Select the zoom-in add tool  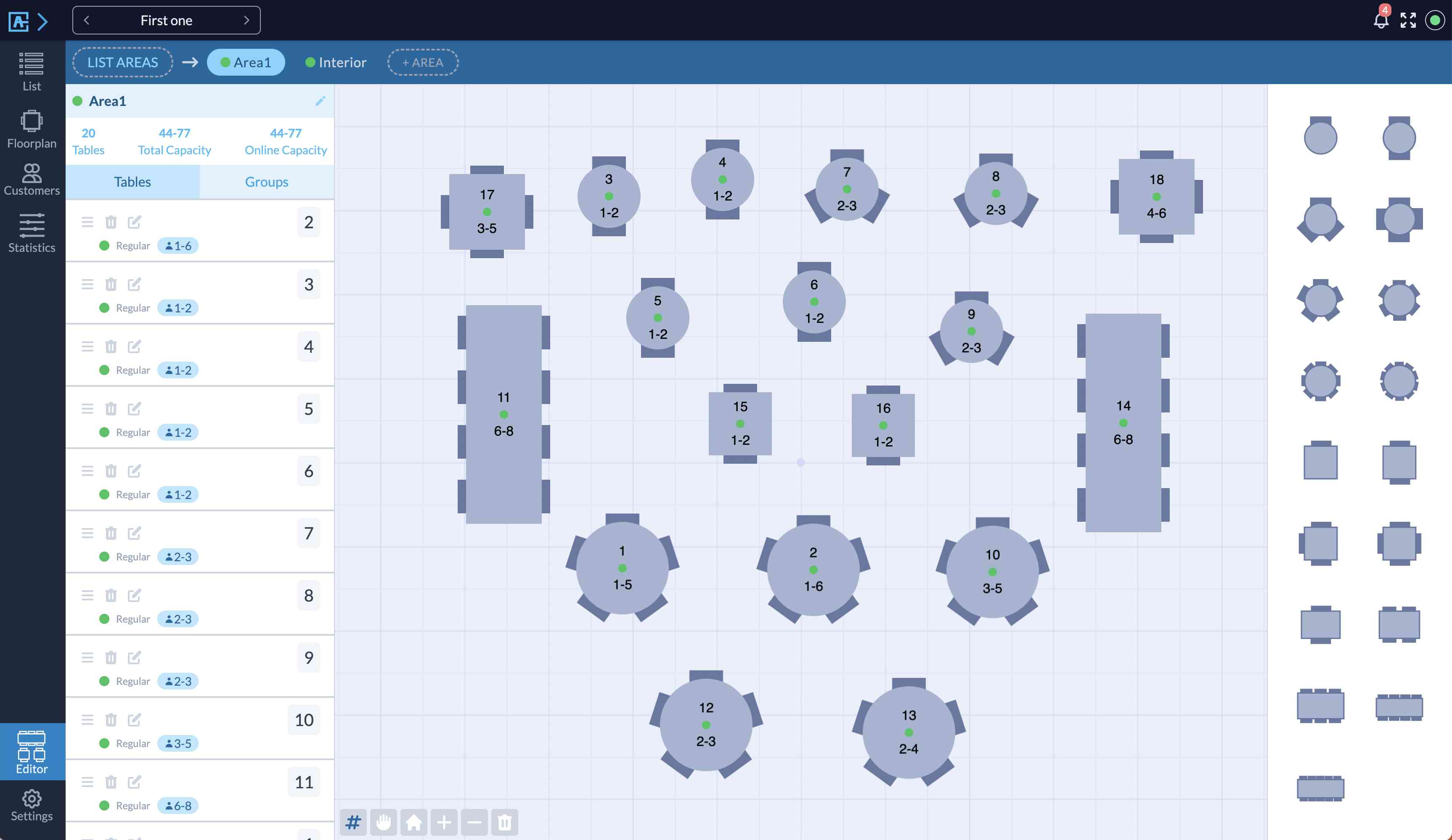(x=443, y=822)
